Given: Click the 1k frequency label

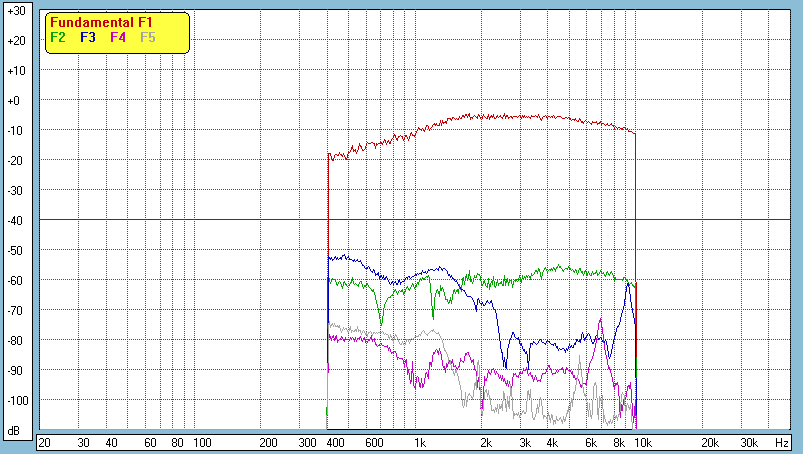Looking at the screenshot, I should [x=420, y=443].
